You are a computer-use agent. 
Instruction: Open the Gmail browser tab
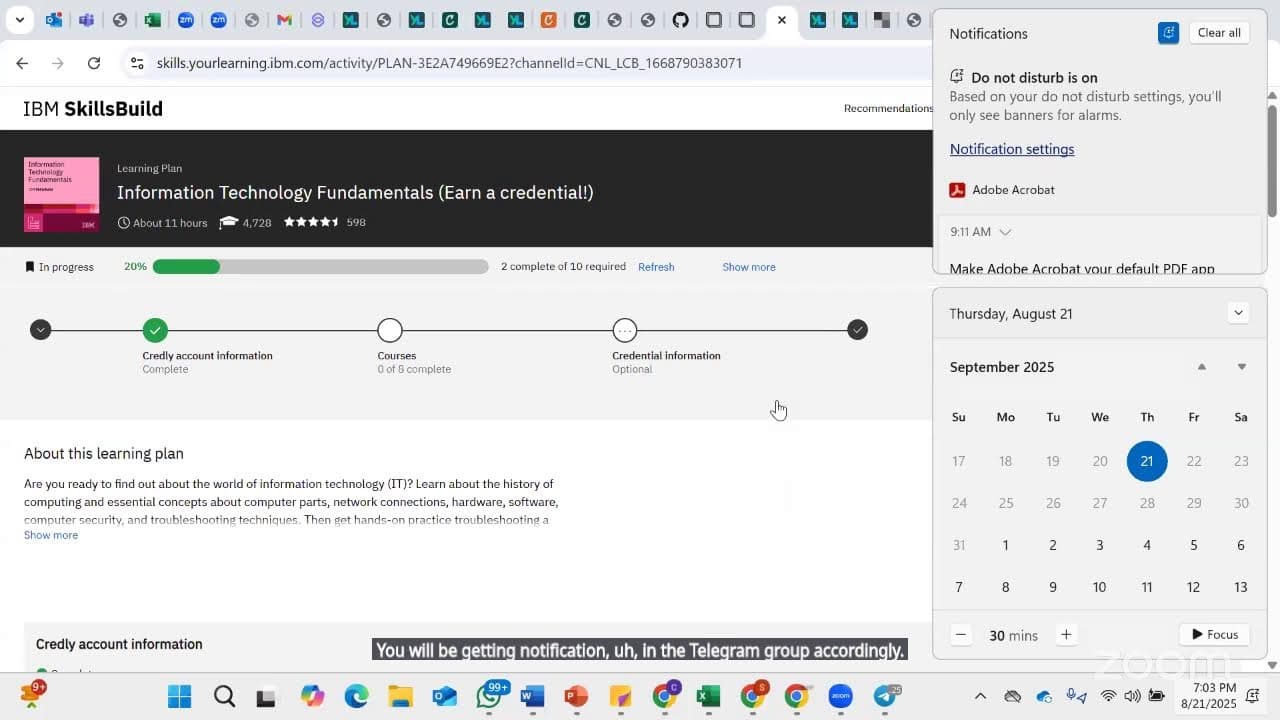click(x=284, y=20)
